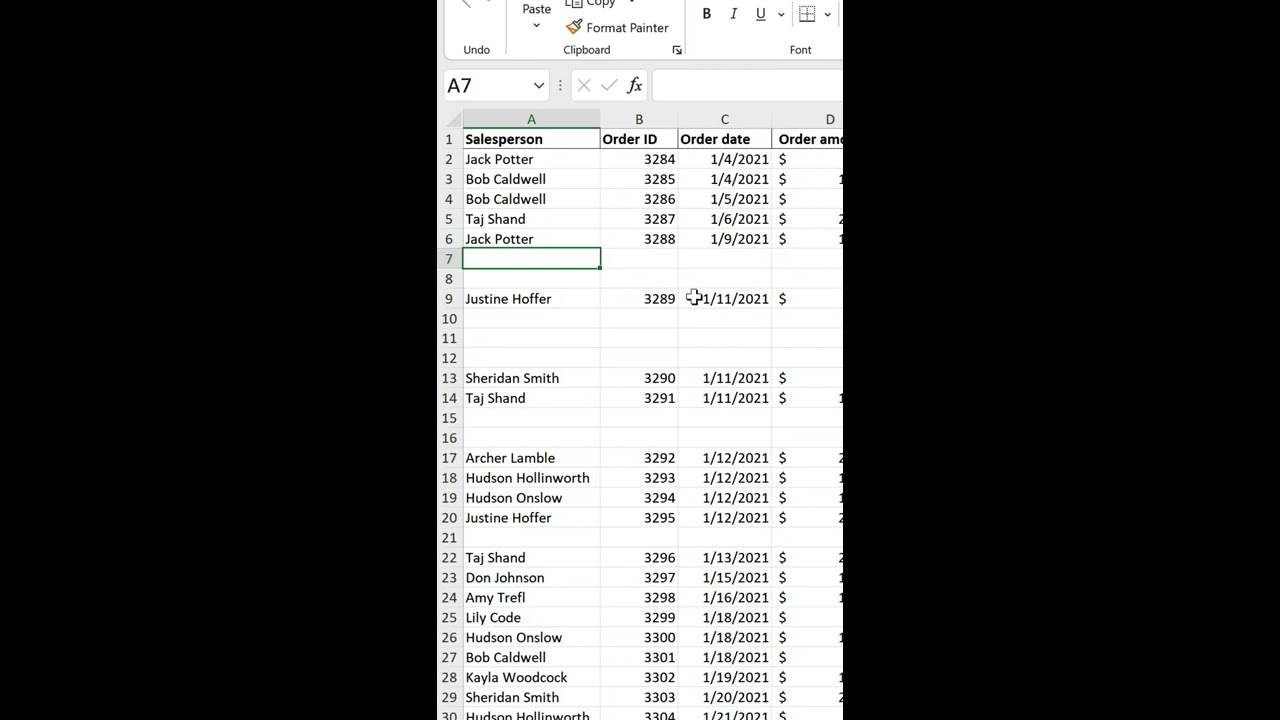Click Lily Code in row 25
Viewport: 1280px width, 720px height.
(493, 618)
